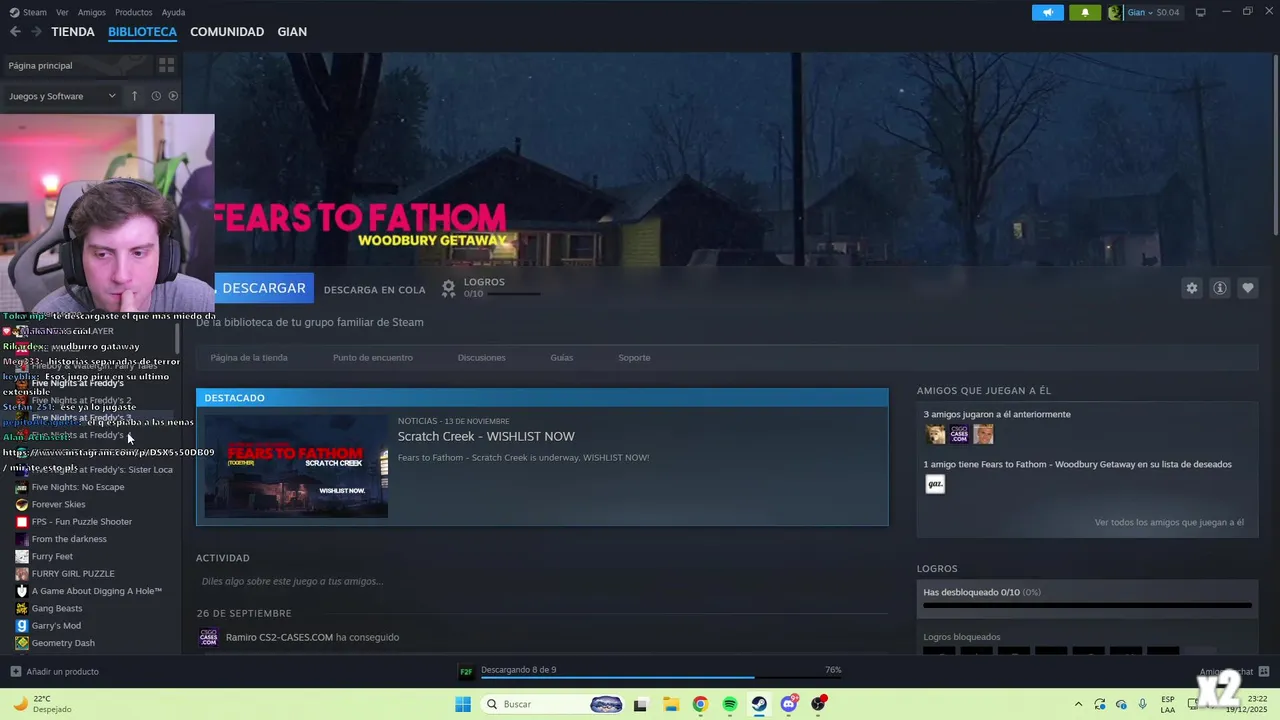
Task: Click Añadir un producto
Action: click(x=54, y=671)
